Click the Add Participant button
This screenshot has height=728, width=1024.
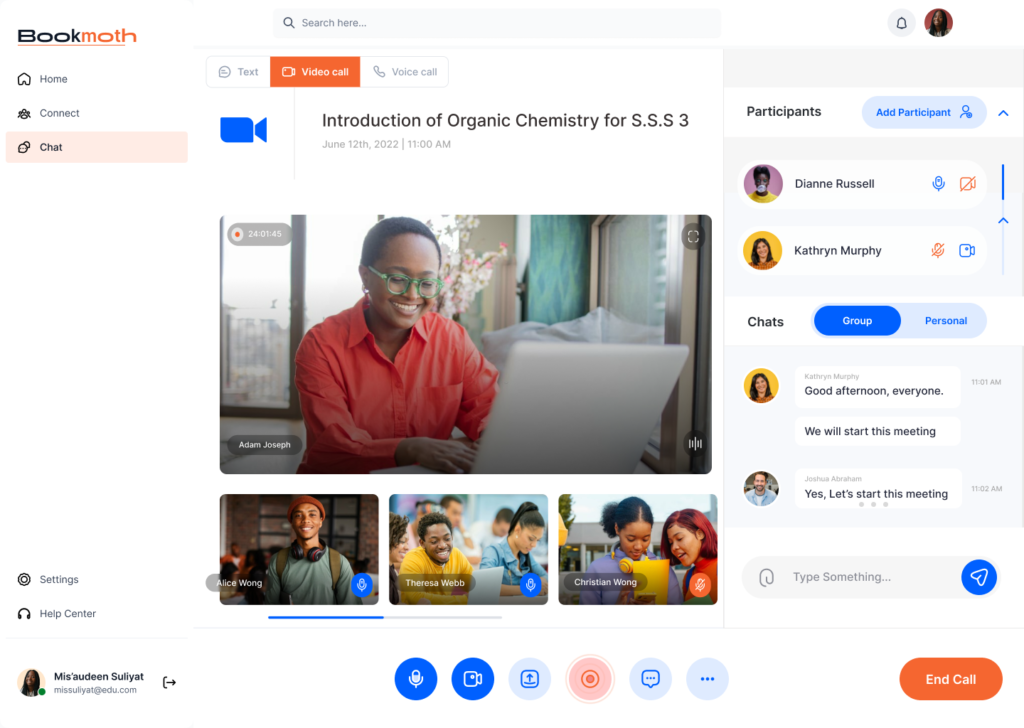click(x=923, y=112)
